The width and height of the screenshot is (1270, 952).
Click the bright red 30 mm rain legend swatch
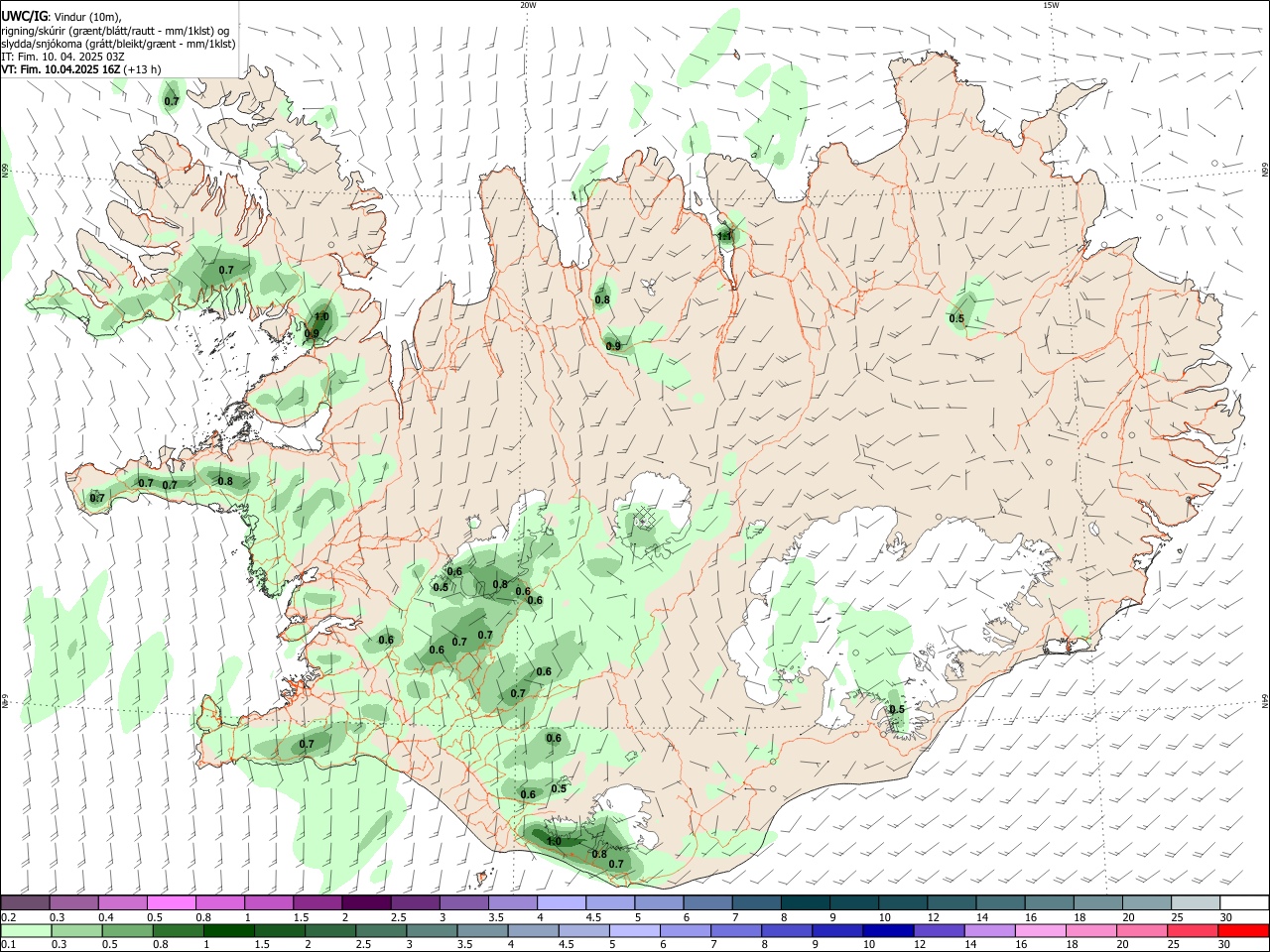[1244, 929]
